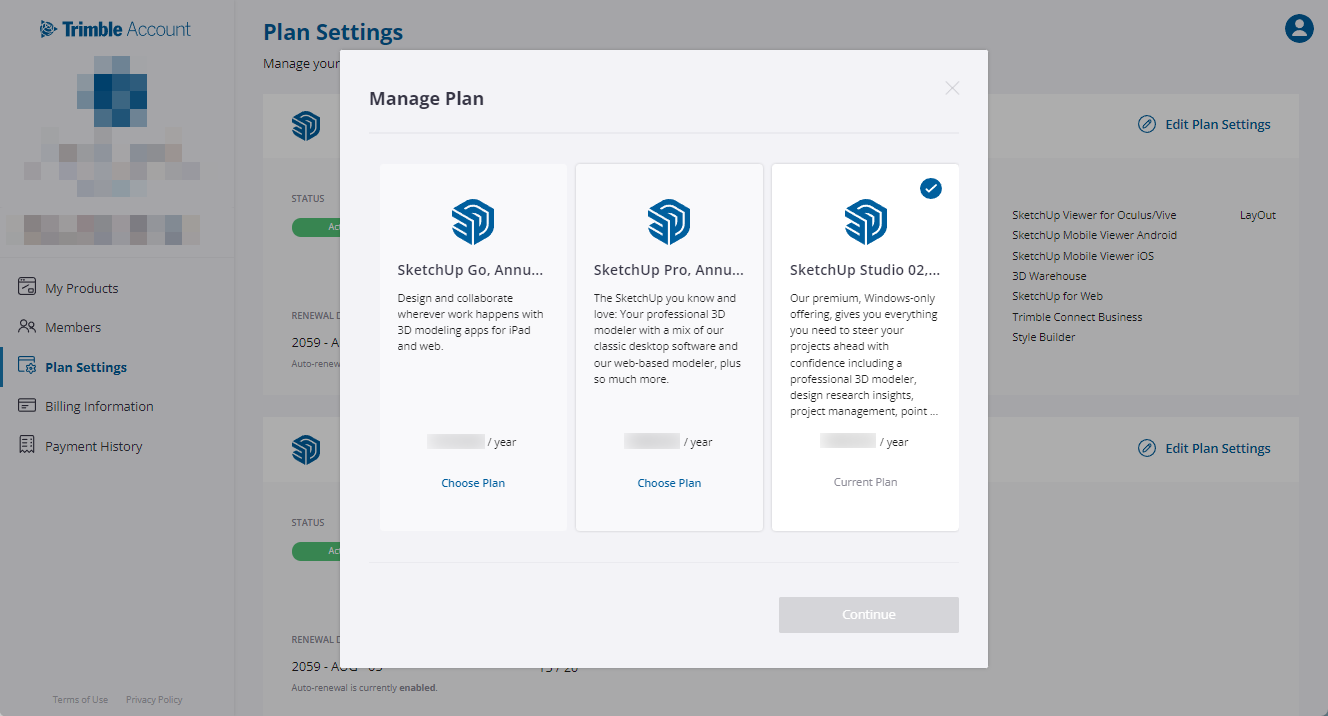Click Trimble Connect Business in product list
The image size is (1328, 716).
[1077, 317]
